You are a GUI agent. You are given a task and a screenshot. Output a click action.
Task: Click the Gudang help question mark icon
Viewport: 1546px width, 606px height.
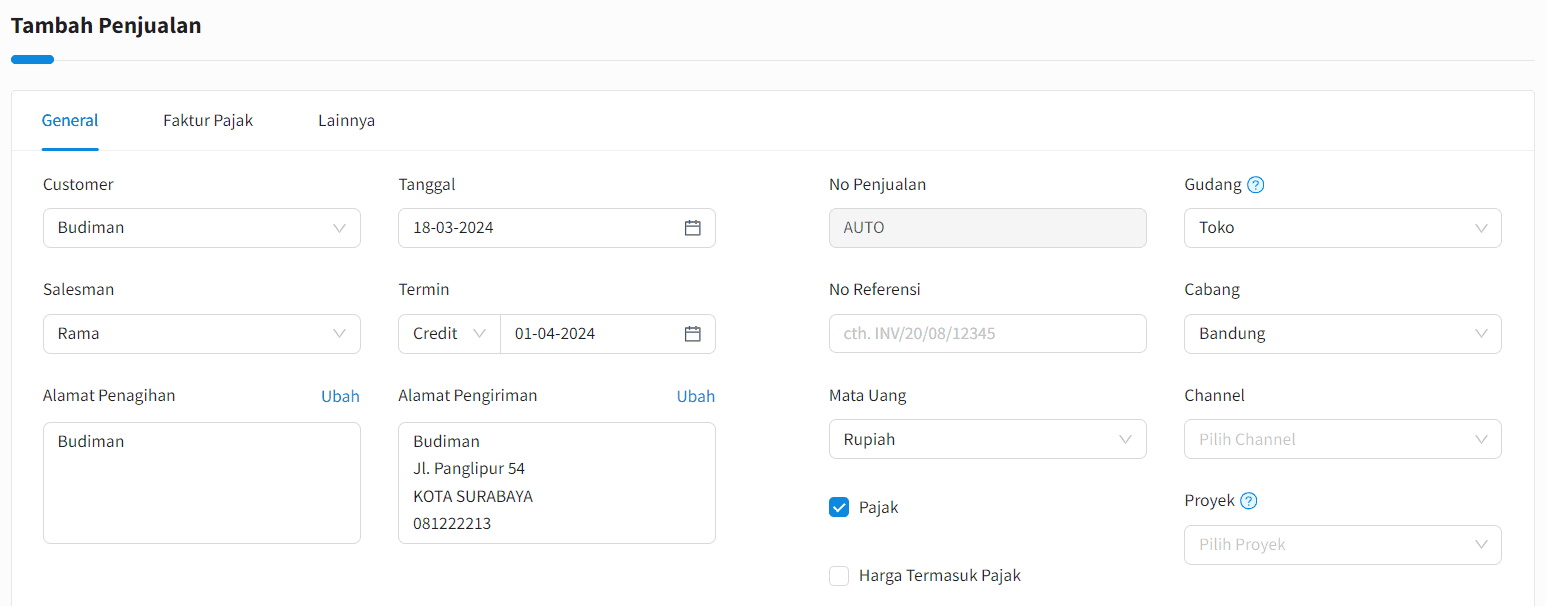[x=1256, y=185]
